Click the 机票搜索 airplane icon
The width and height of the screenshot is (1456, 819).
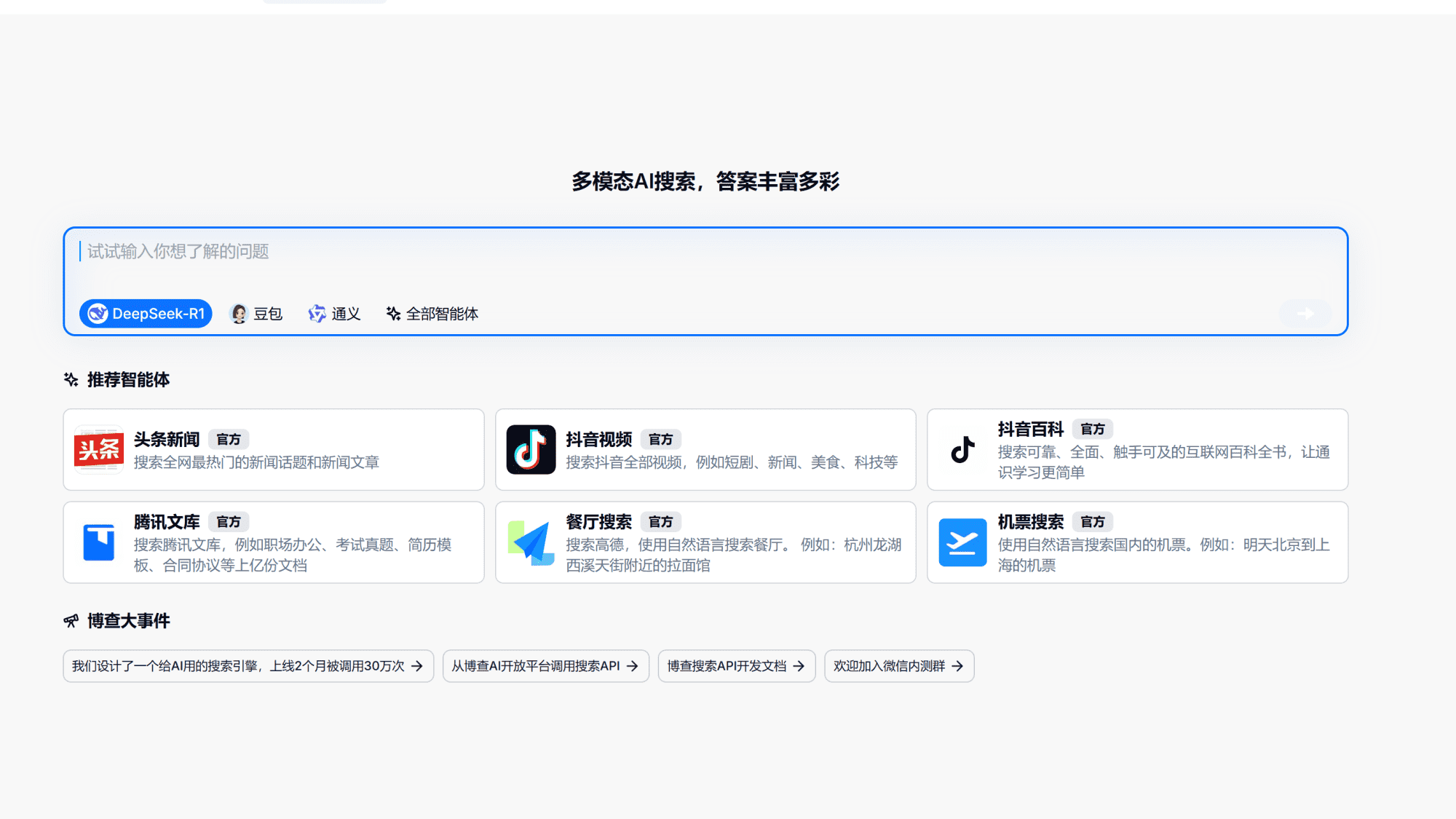click(x=962, y=542)
